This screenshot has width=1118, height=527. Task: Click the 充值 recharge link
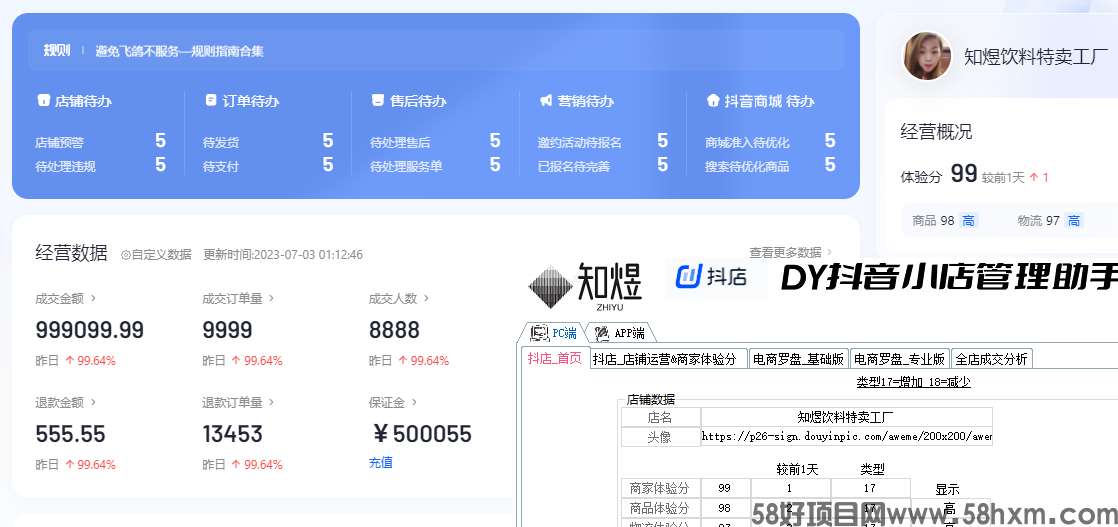(381, 462)
